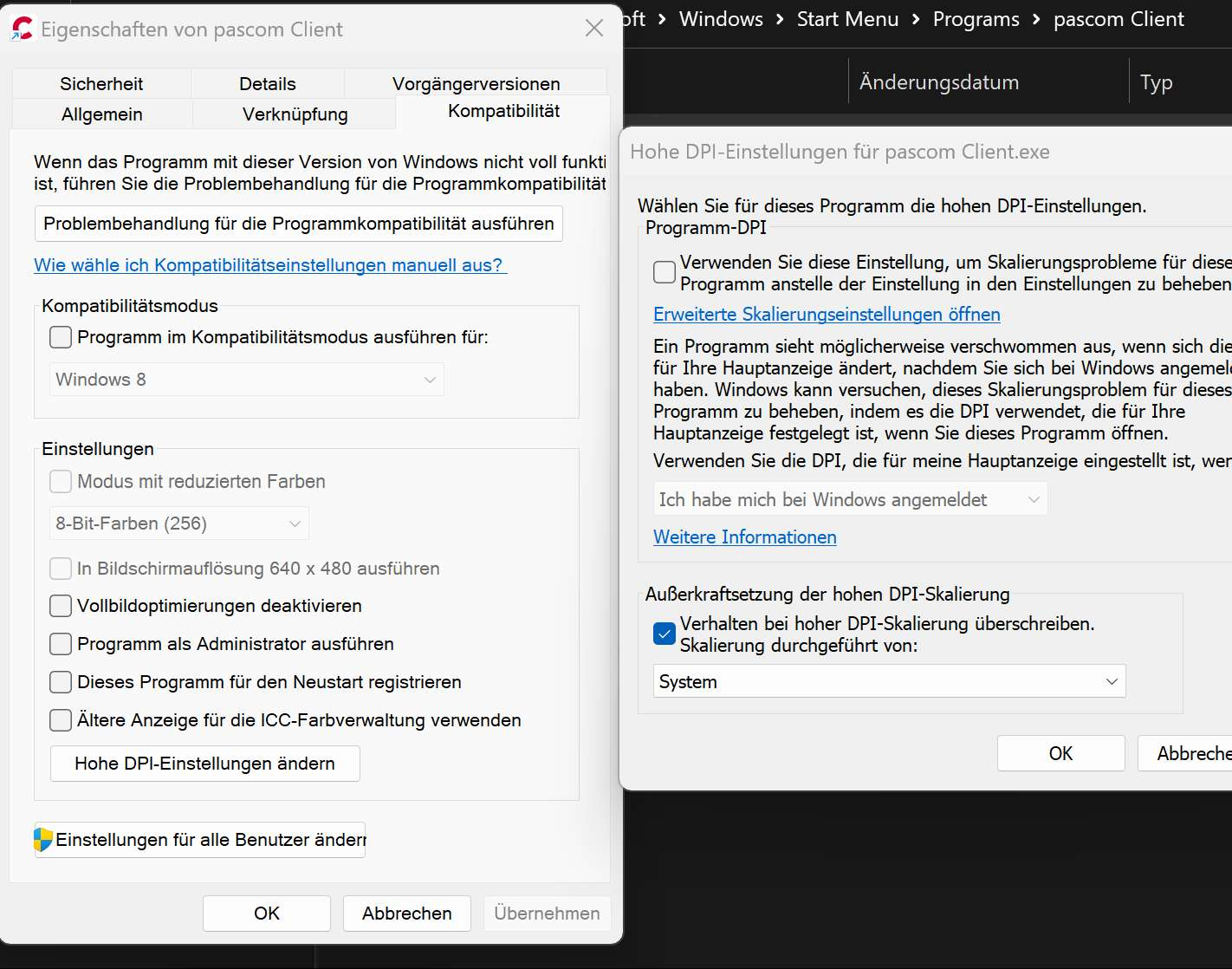
Task: Enable 'Ältere Anzeige für die ICC-Farbverwaltung verwenden'
Action: (61, 720)
